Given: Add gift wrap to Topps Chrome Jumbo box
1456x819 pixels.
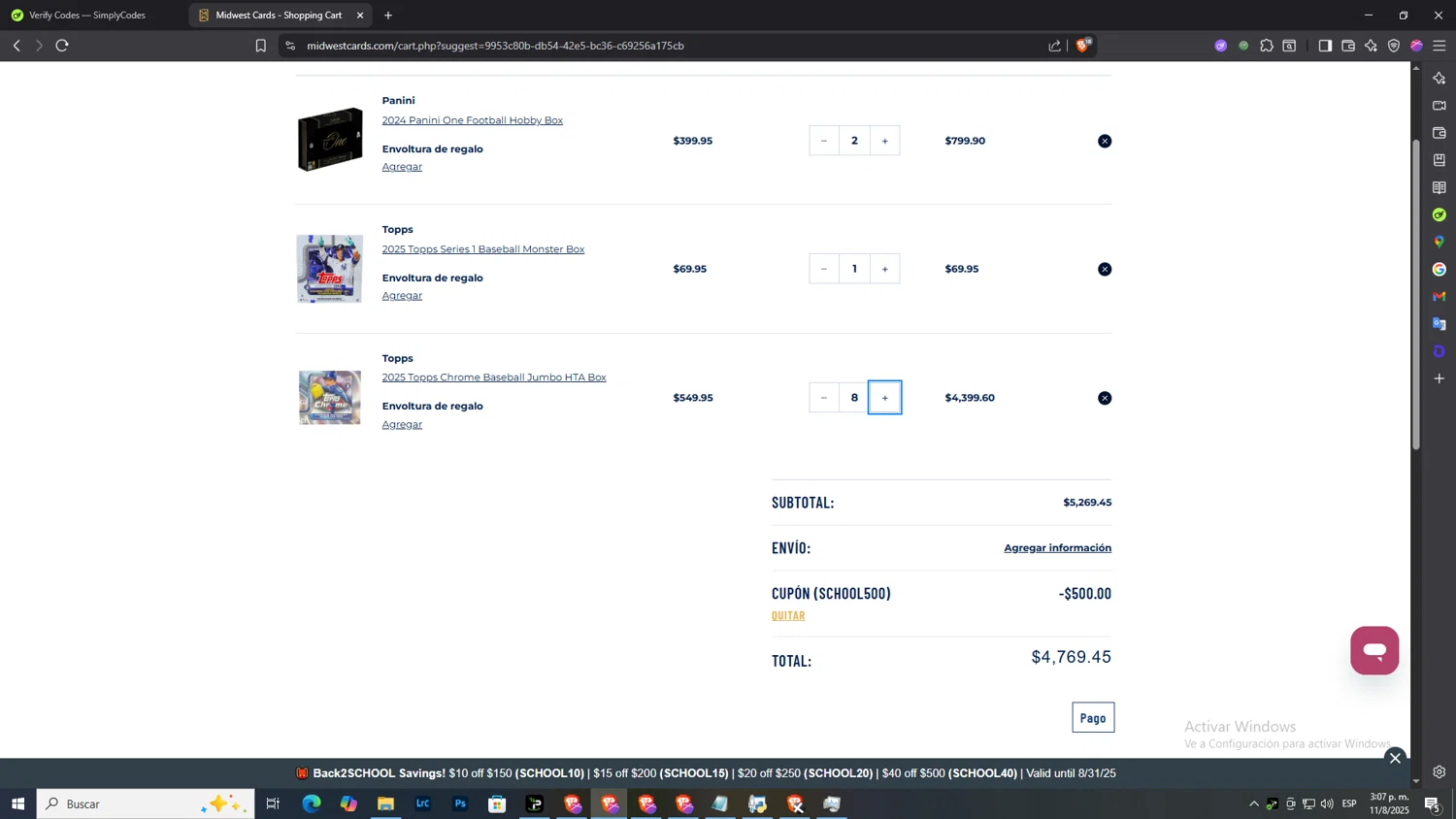Looking at the screenshot, I should click(x=402, y=424).
